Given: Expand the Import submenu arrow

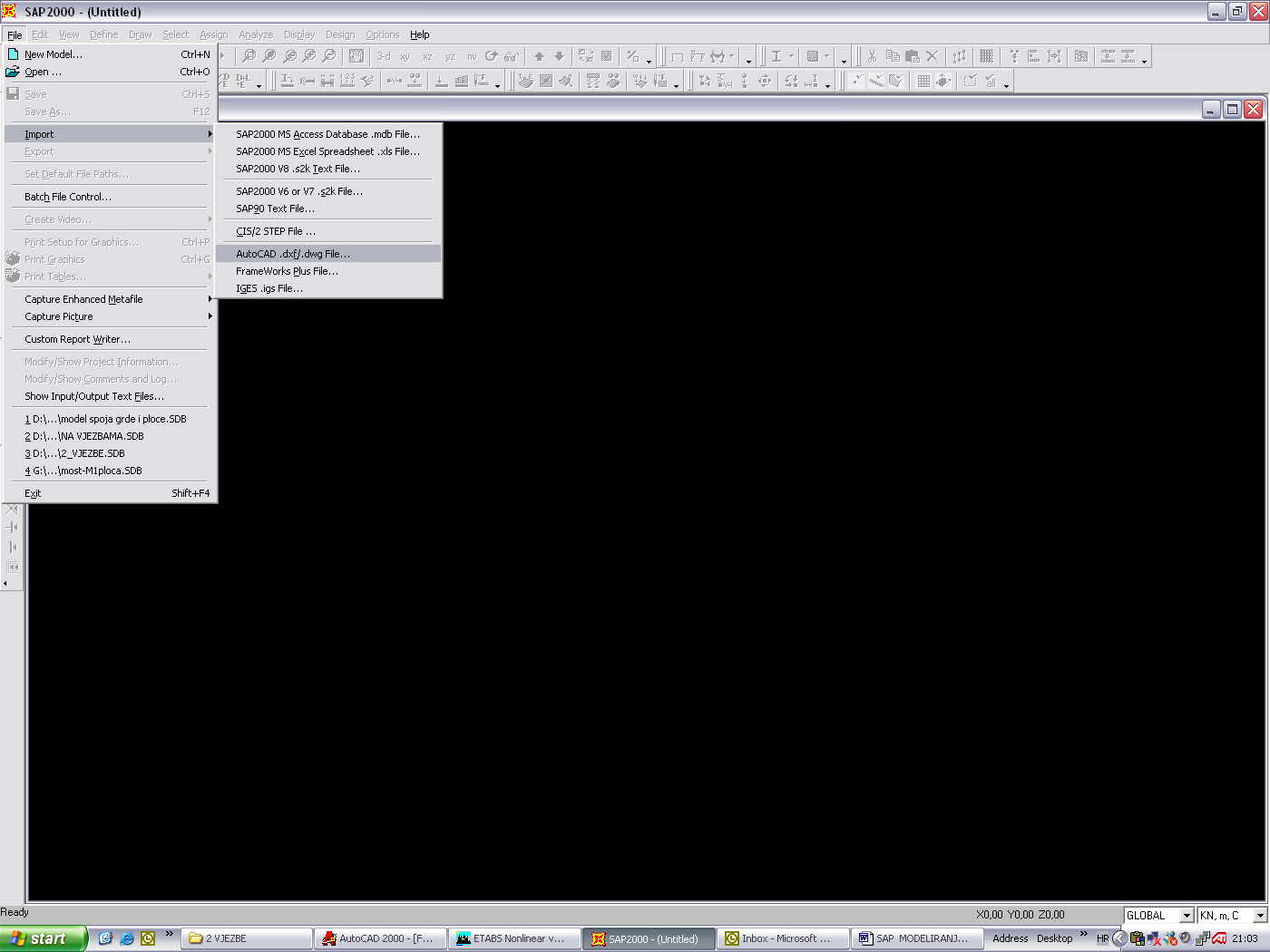Looking at the screenshot, I should click(x=210, y=134).
